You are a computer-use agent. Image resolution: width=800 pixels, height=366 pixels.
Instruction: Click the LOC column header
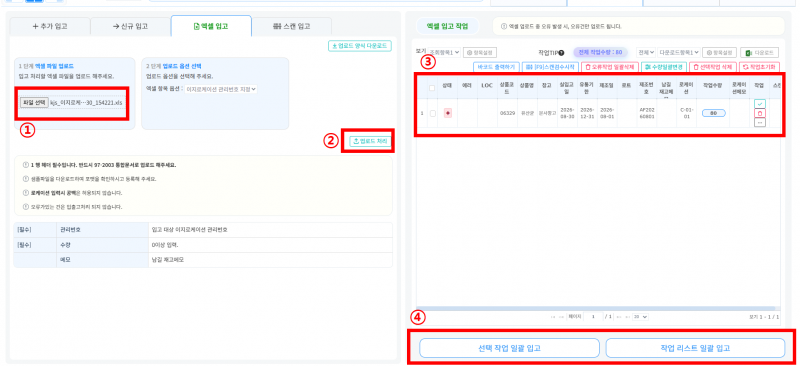click(x=487, y=86)
